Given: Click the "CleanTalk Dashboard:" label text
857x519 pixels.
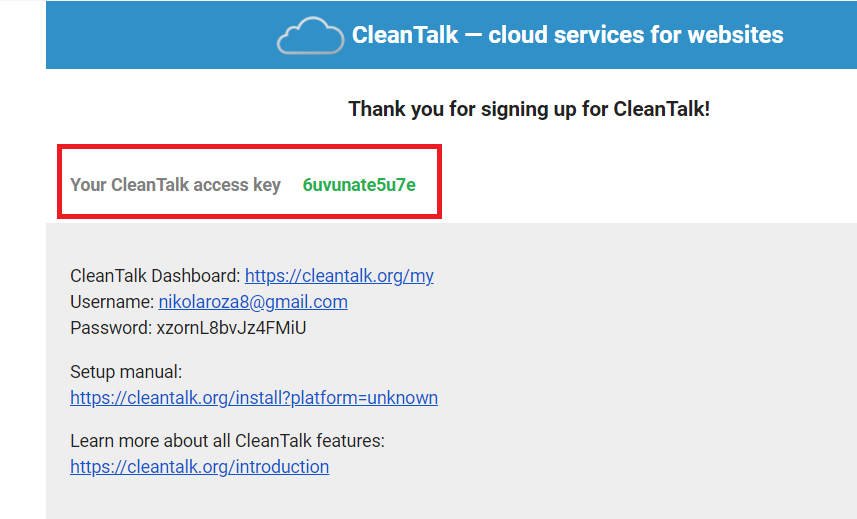Looking at the screenshot, I should (x=155, y=276).
